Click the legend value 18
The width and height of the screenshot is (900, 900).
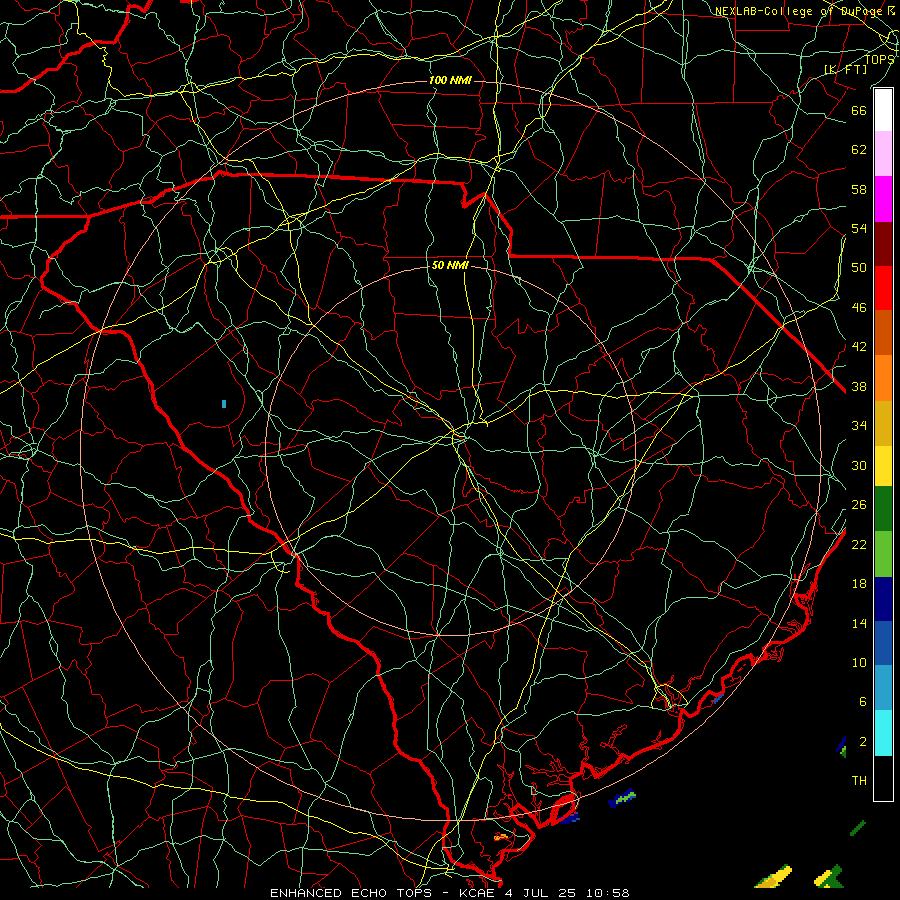tap(859, 584)
